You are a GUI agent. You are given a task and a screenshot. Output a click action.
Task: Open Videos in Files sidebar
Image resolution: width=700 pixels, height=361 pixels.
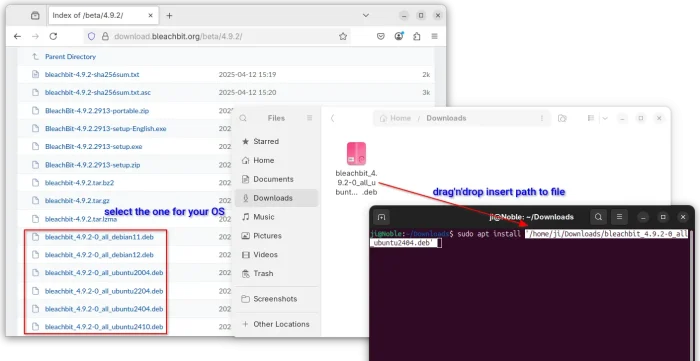pyautogui.click(x=276, y=254)
